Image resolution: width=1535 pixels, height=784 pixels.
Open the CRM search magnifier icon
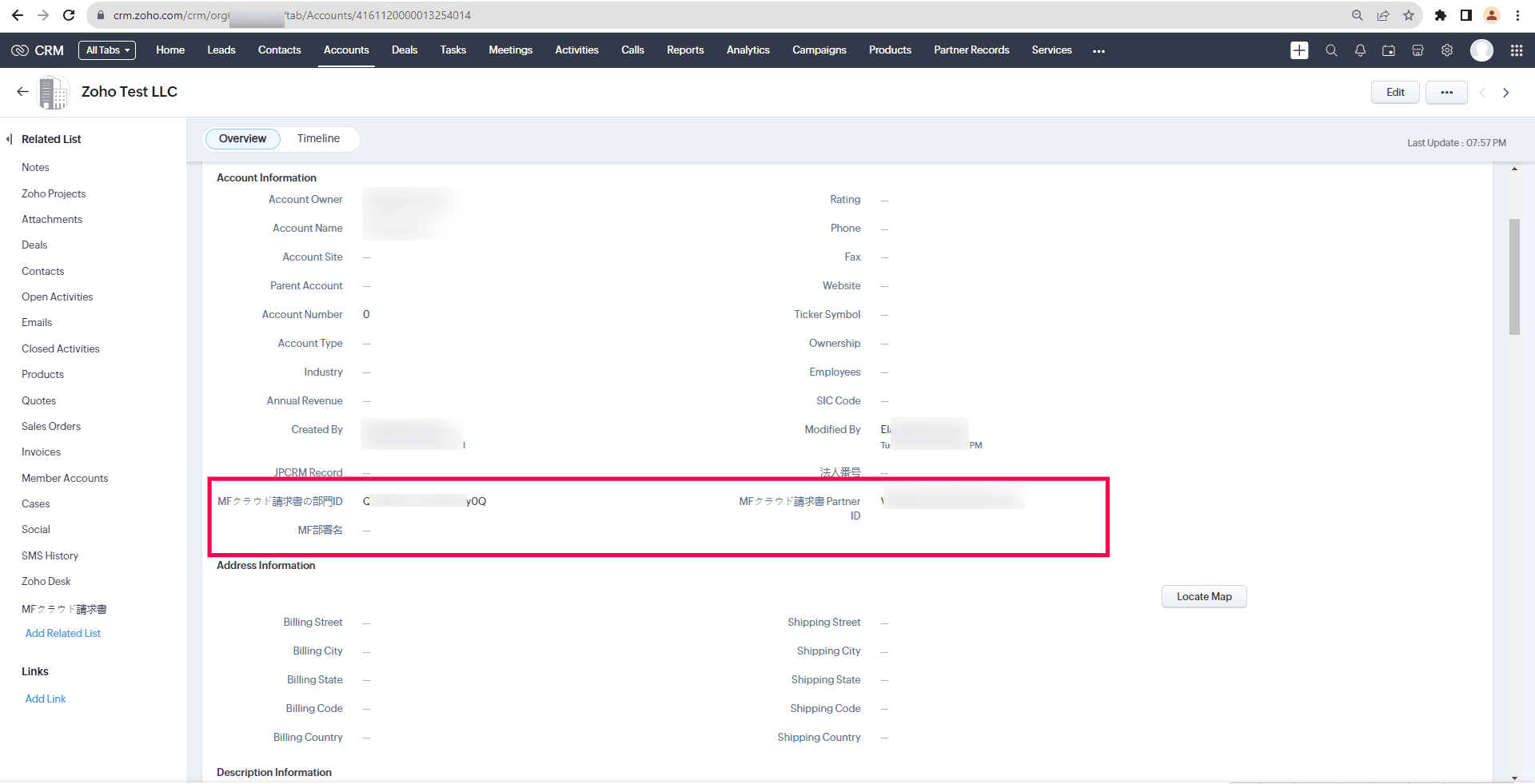(x=1331, y=50)
